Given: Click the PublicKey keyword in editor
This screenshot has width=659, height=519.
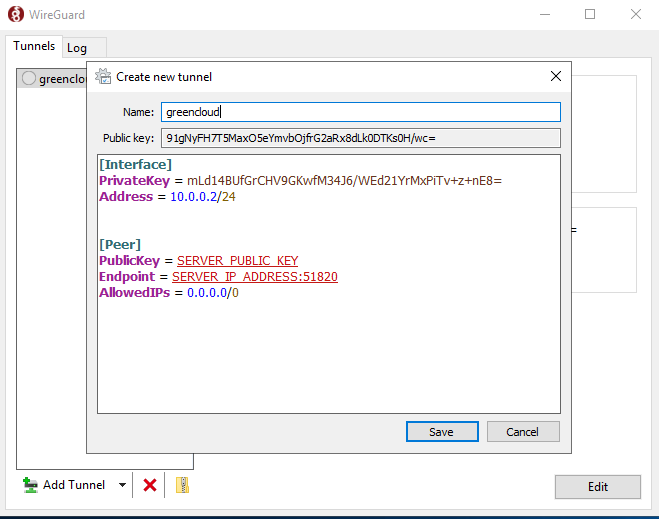Looking at the screenshot, I should pos(129,261).
